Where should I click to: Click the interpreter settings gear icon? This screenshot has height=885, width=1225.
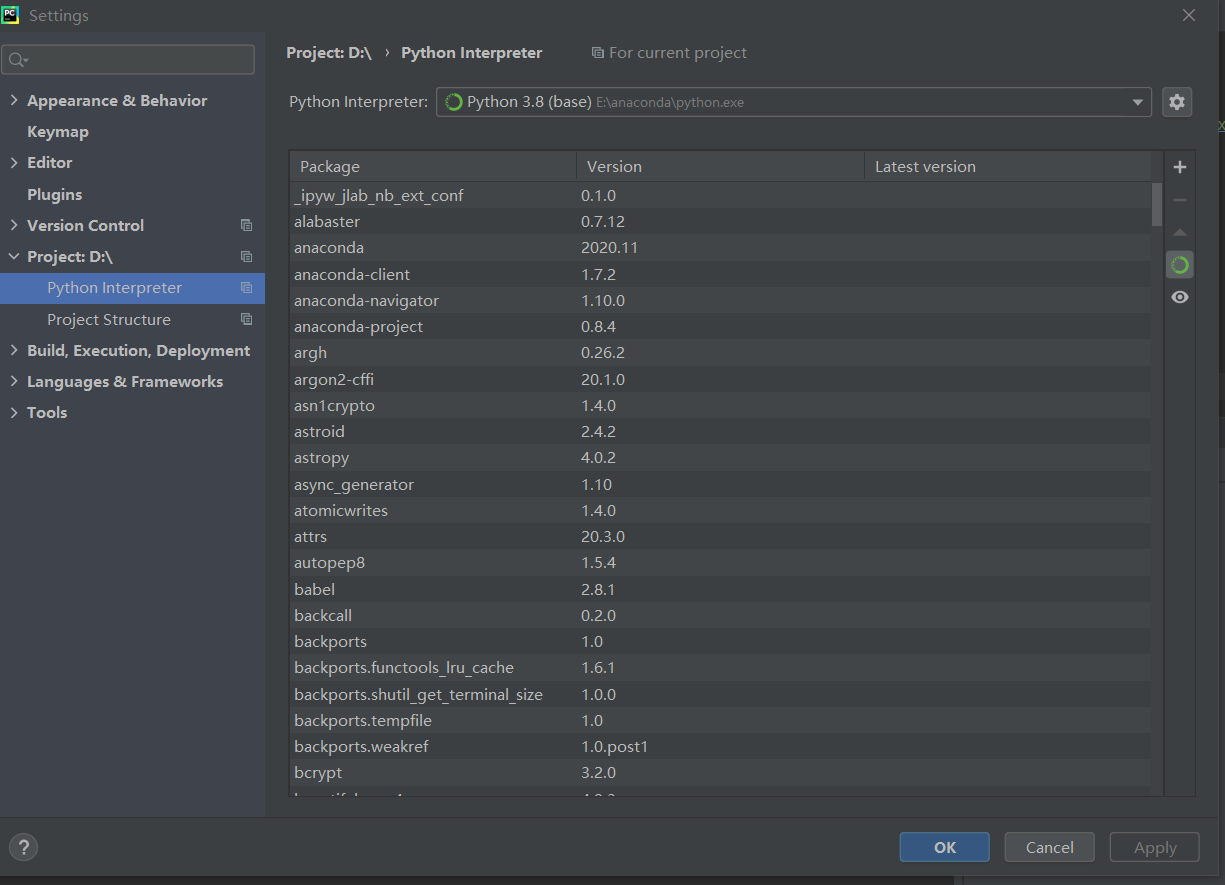pos(1177,102)
